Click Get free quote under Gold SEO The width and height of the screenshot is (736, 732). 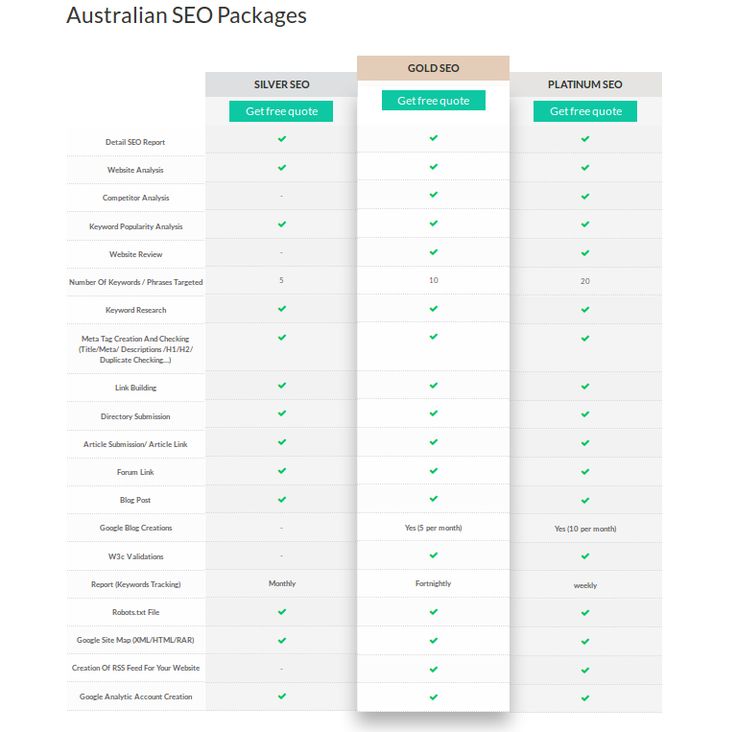[x=433, y=100]
